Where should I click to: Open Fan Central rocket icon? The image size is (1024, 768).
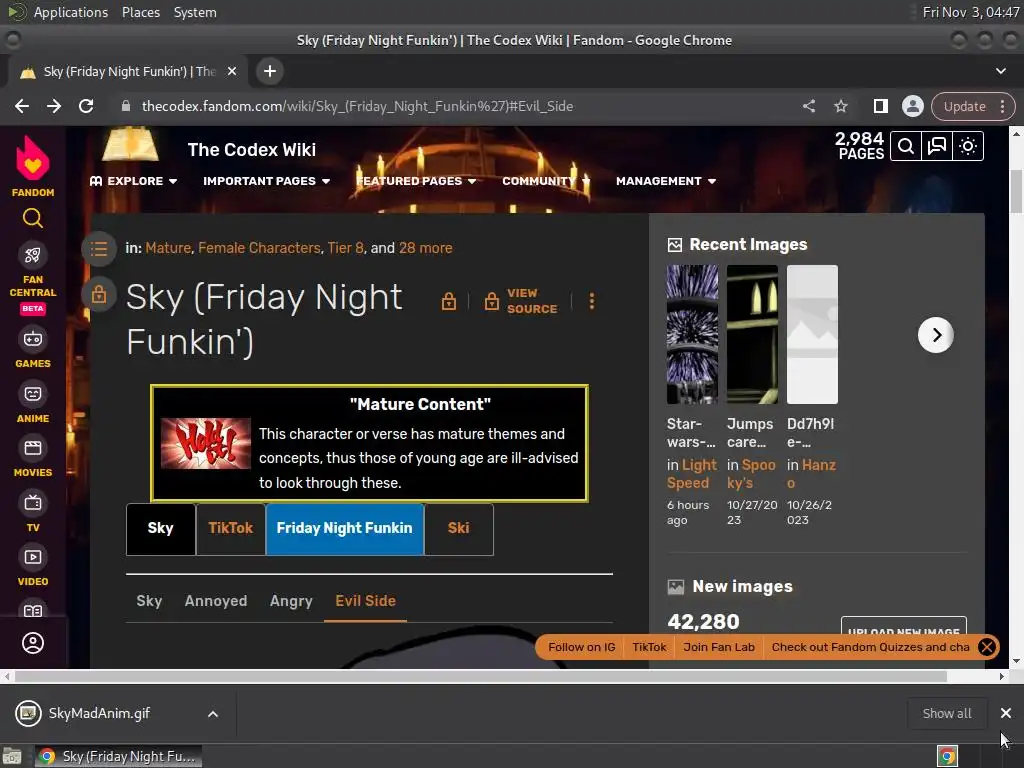33,255
